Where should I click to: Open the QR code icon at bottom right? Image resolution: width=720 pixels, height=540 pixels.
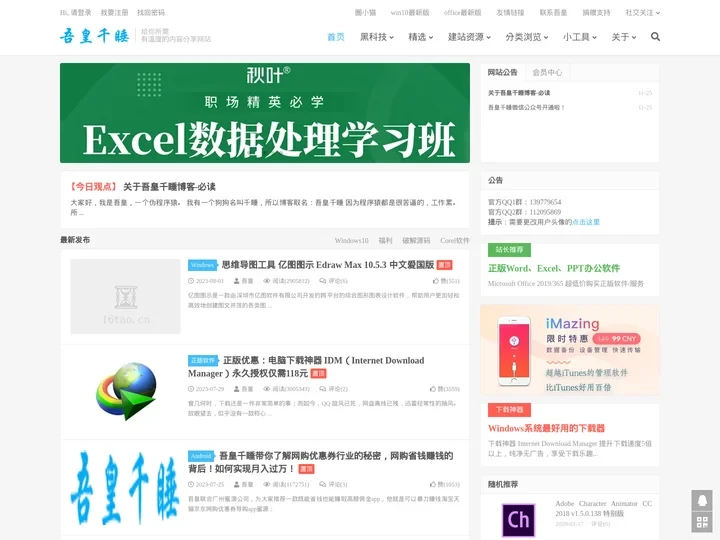click(702, 522)
